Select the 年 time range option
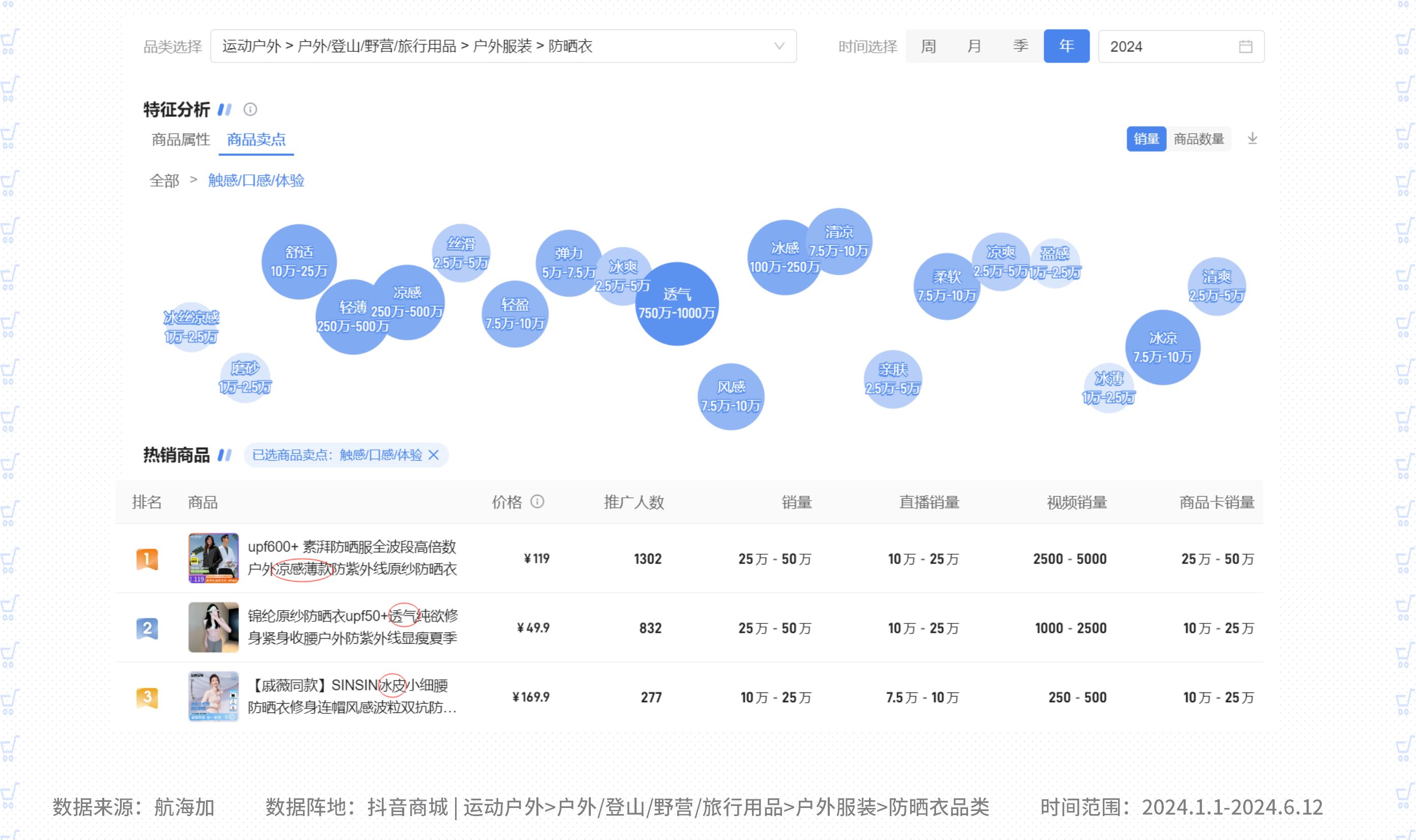 1066,46
